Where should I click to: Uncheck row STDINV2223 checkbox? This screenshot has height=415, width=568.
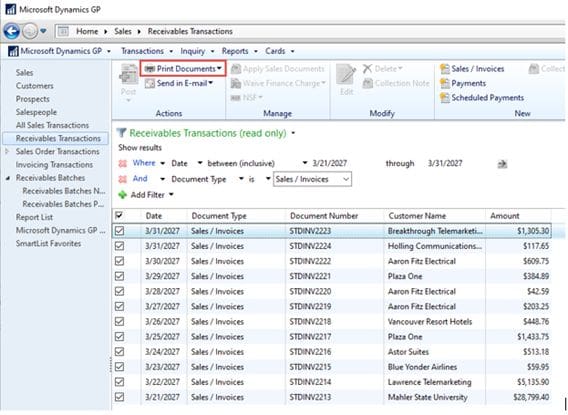pyautogui.click(x=119, y=231)
